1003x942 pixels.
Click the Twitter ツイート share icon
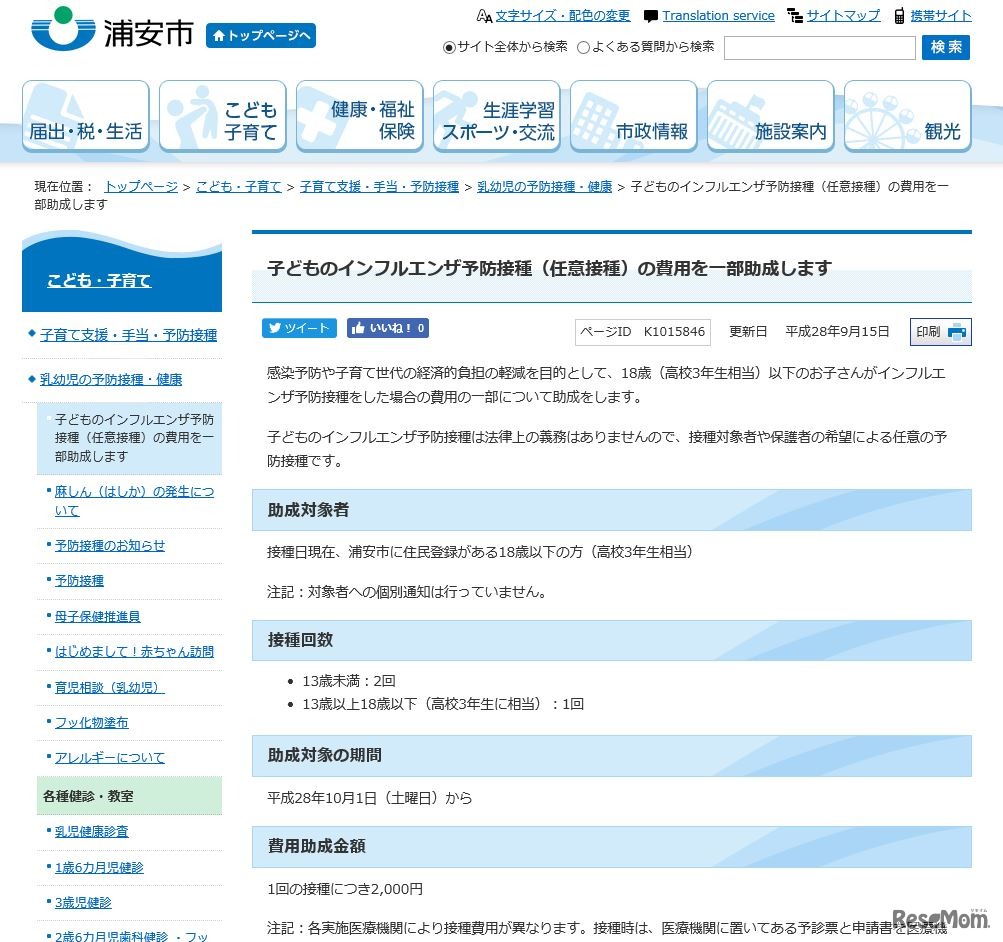[x=298, y=327]
